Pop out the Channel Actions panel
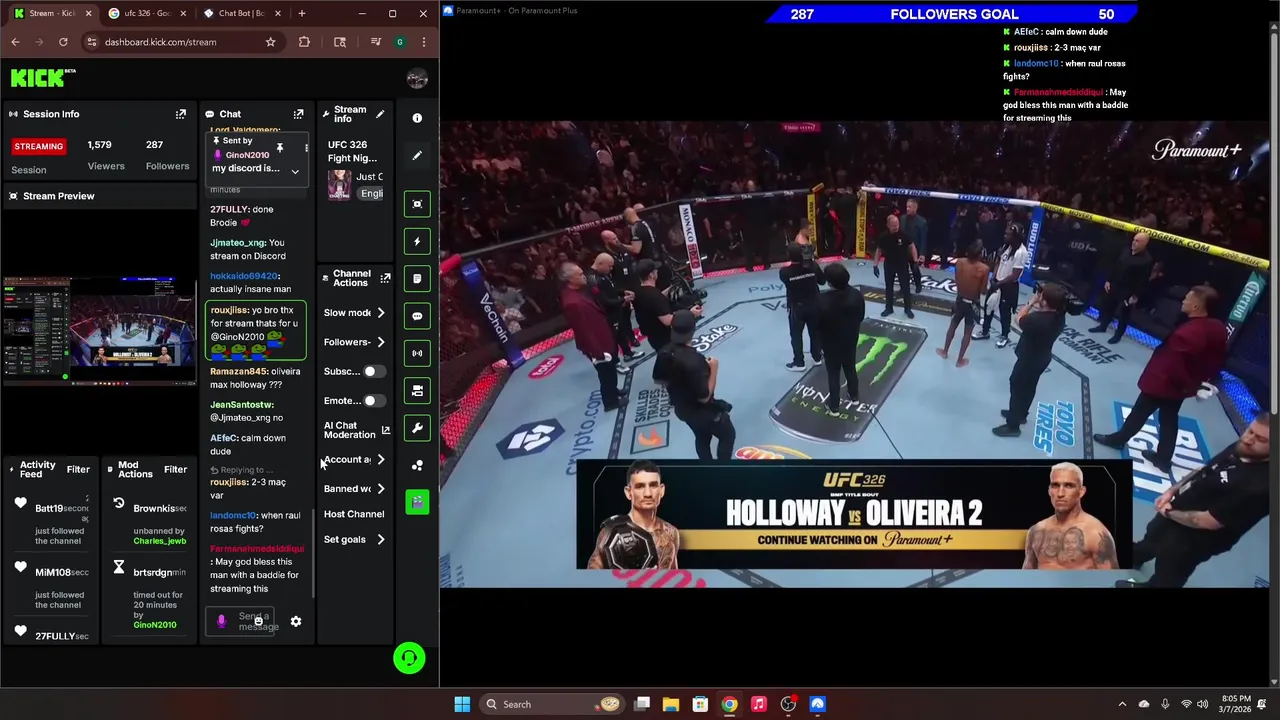The image size is (1280, 720). pyautogui.click(x=385, y=278)
